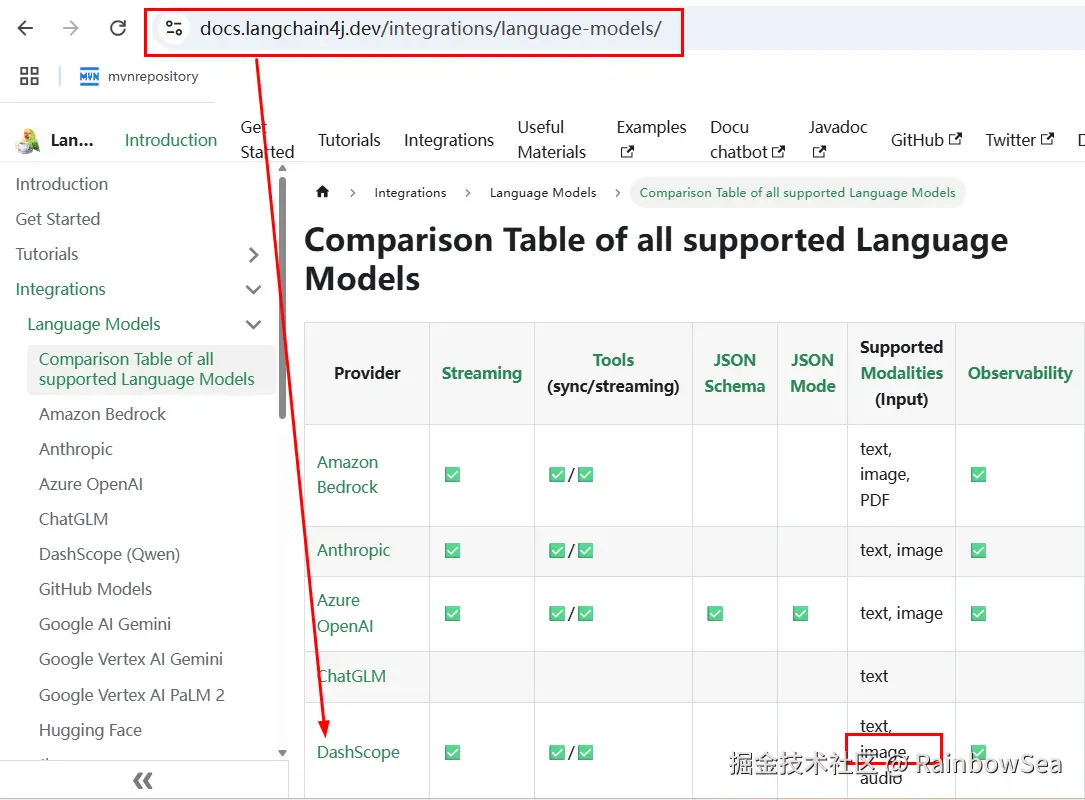The width and height of the screenshot is (1085, 800).
Task: Open the apps grid icon in bookmarks bar
Action: point(29,76)
